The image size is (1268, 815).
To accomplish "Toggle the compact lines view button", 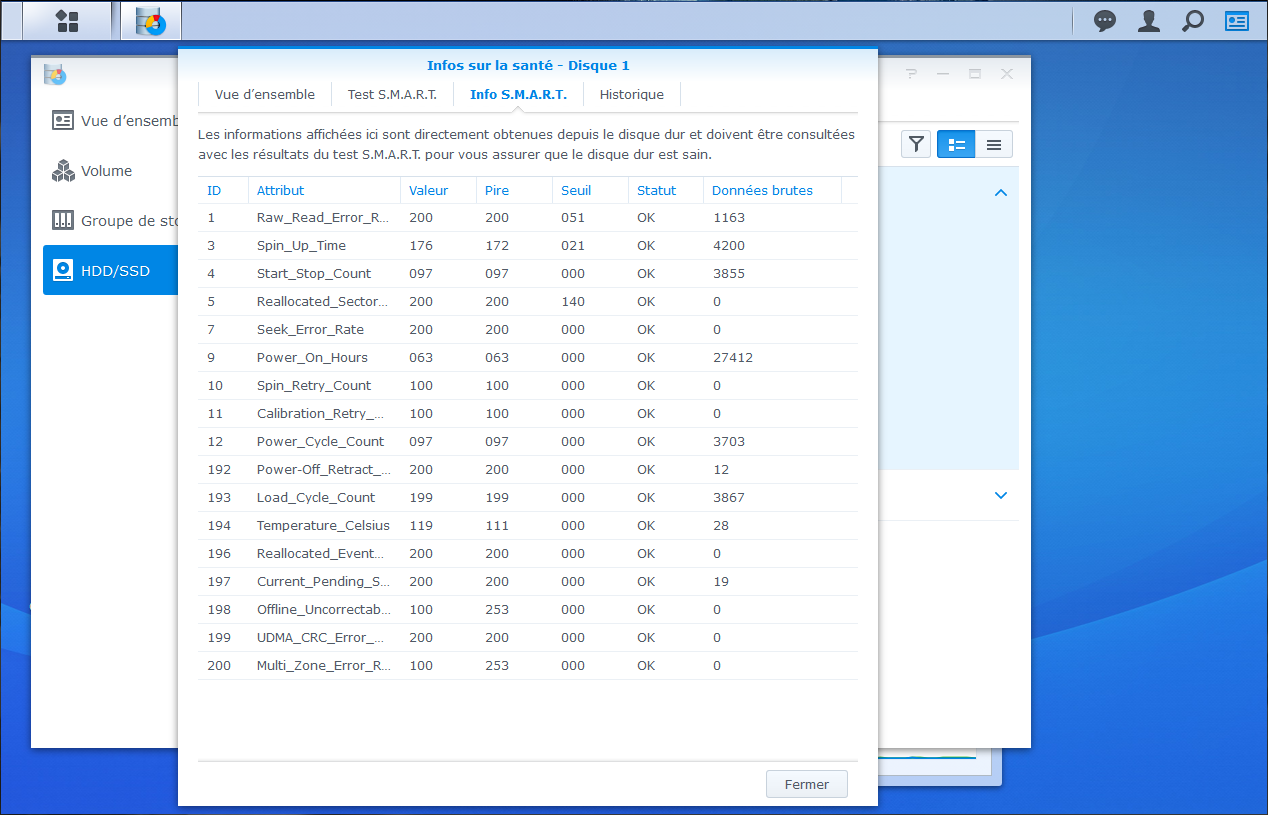I will 993,145.
